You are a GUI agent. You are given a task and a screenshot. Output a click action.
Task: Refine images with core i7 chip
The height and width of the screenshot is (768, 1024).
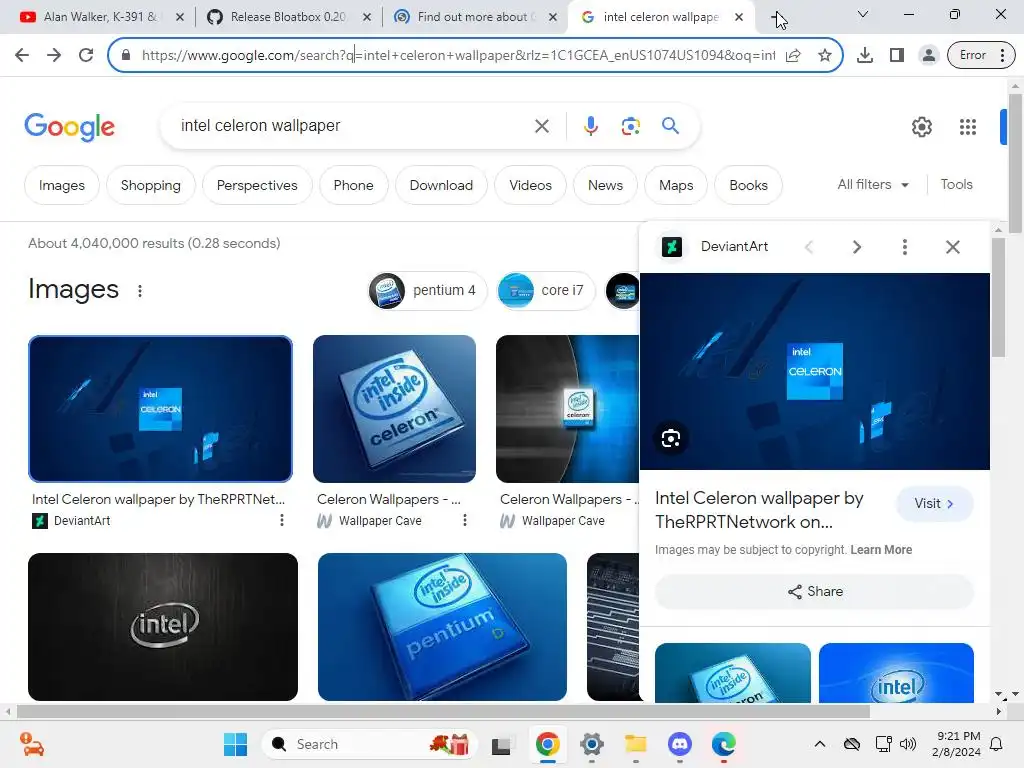coord(546,291)
